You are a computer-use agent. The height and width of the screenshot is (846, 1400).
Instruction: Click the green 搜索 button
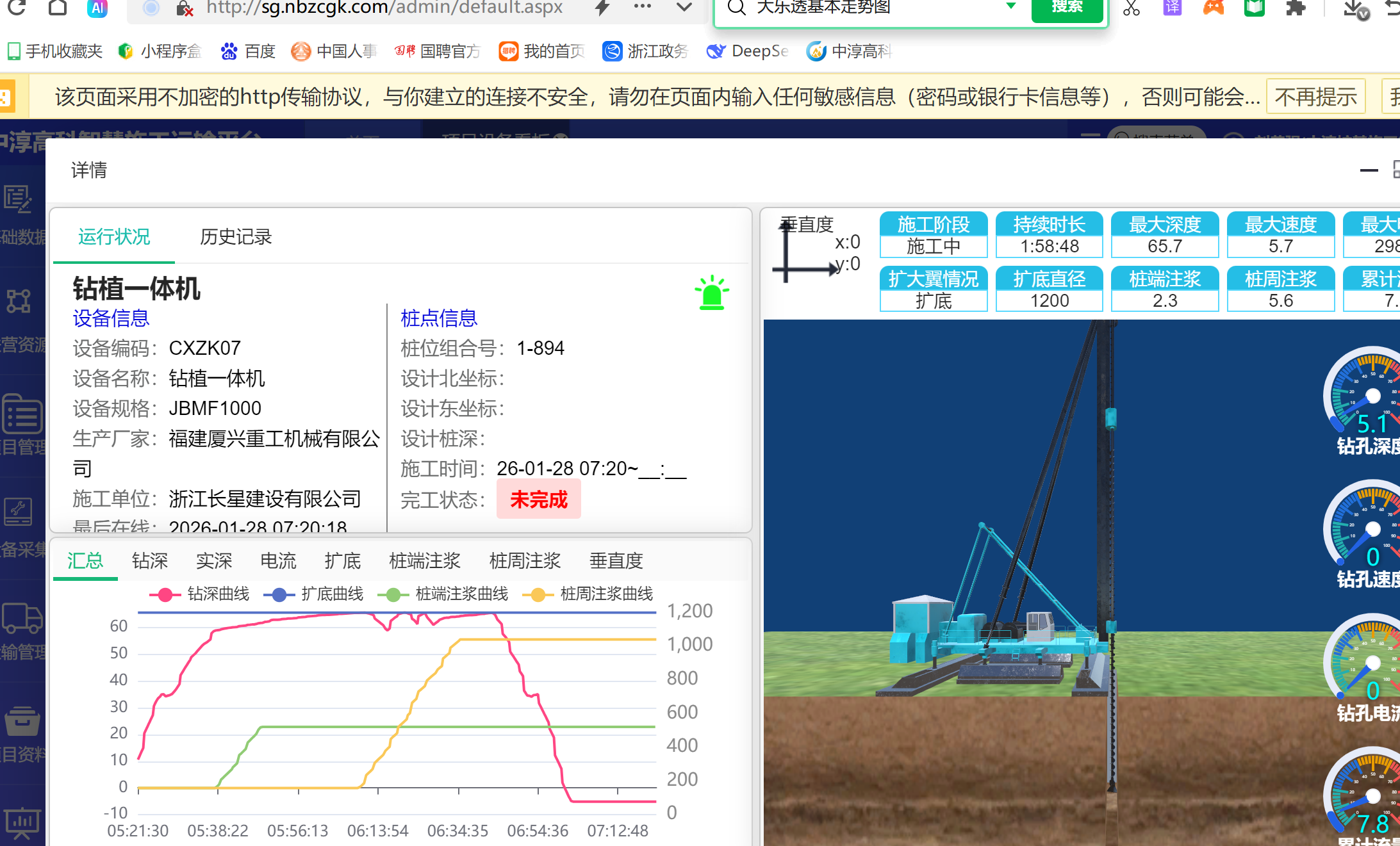pos(1067,7)
